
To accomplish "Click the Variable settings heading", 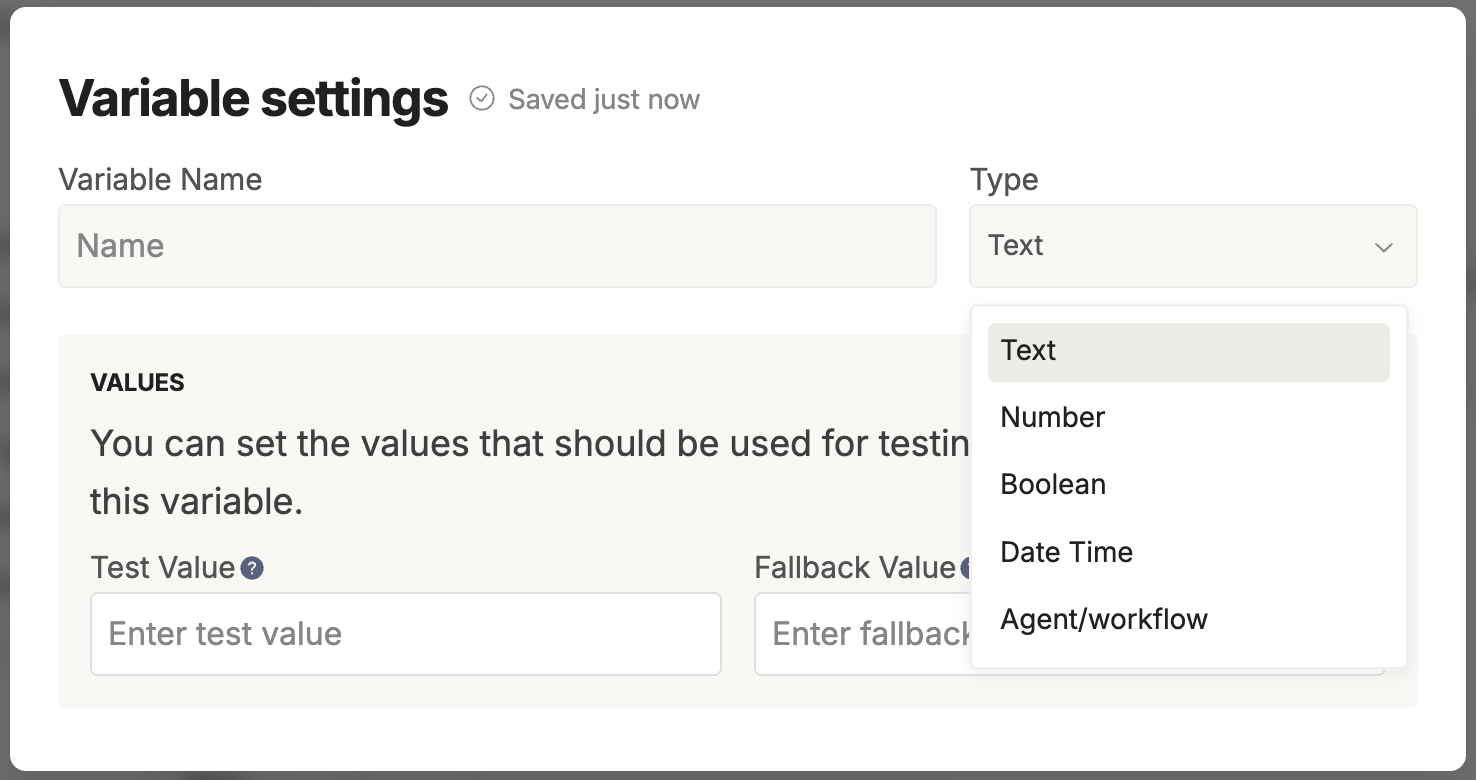I will (254, 99).
